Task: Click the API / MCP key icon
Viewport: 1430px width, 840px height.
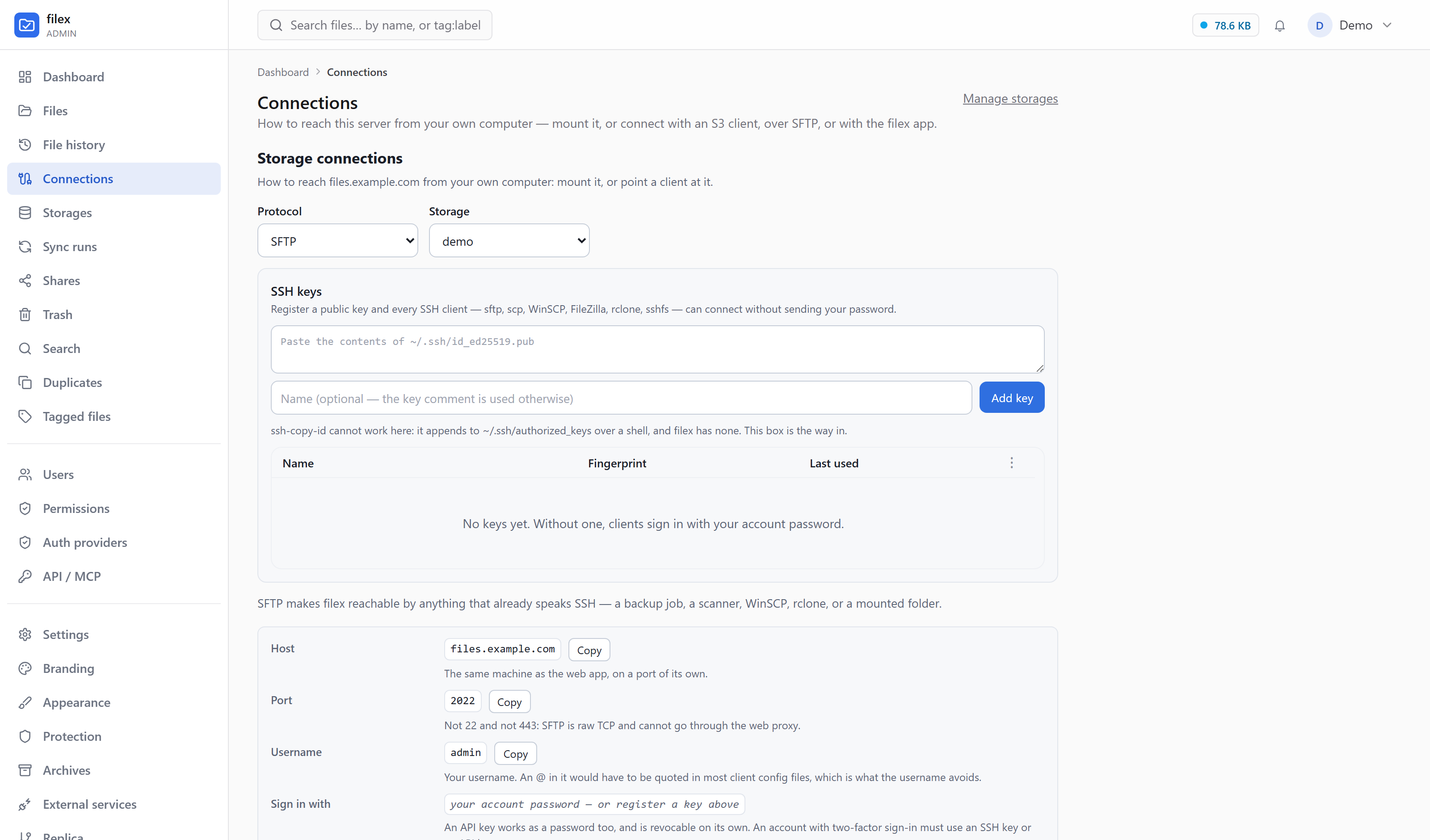Action: [25, 577]
